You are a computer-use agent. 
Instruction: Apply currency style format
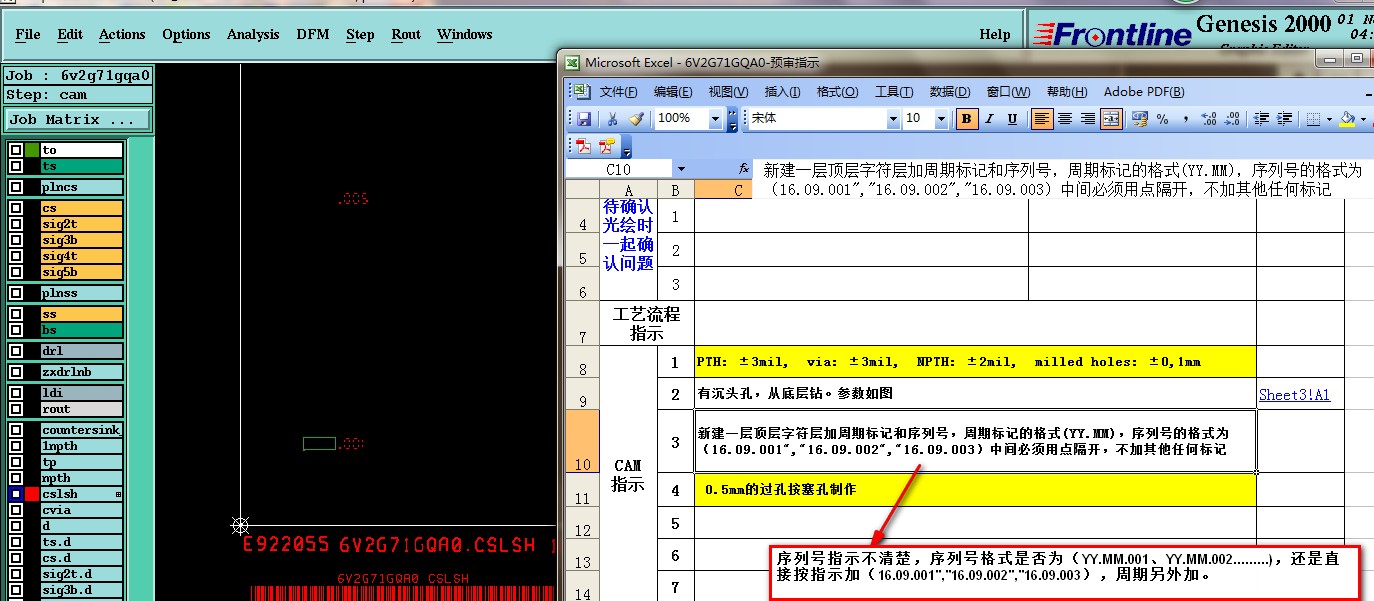[x=1140, y=118]
